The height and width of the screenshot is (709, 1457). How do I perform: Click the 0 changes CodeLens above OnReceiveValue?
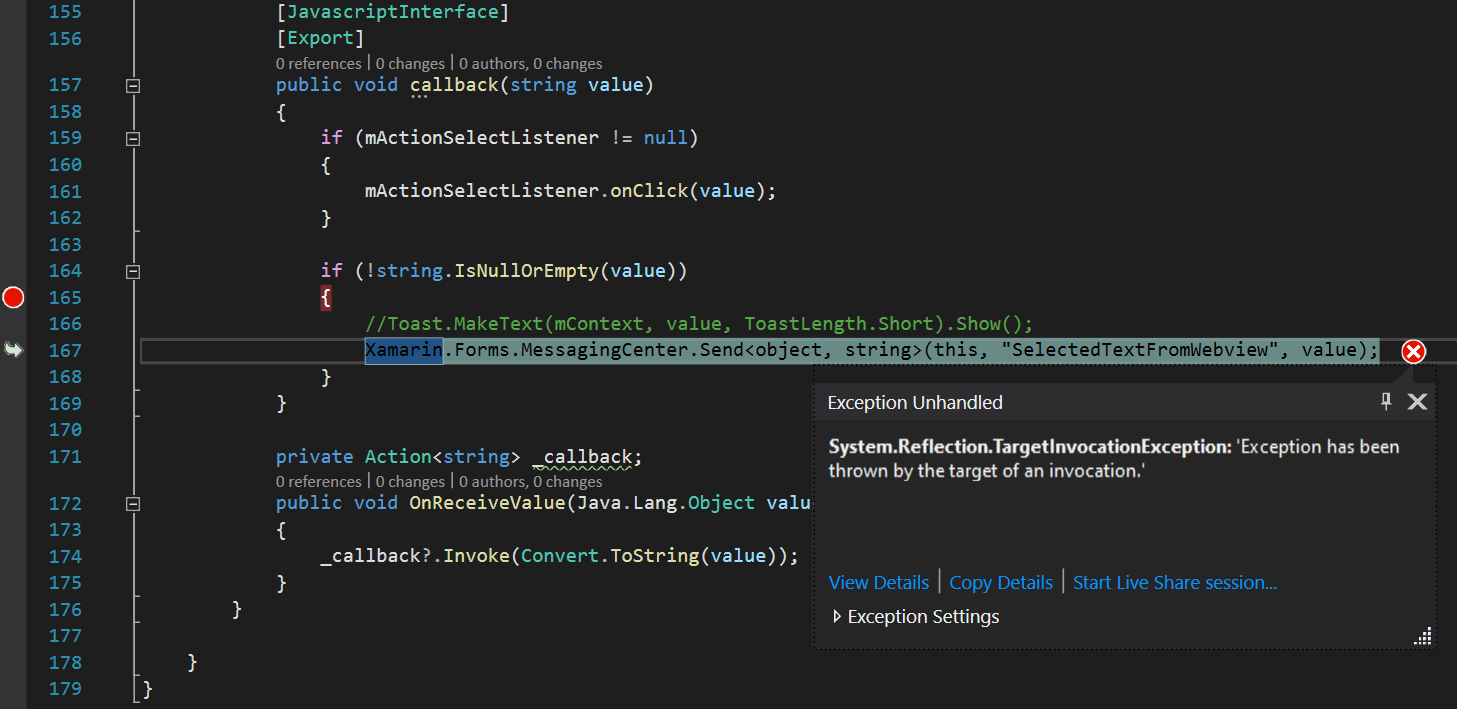[410, 481]
